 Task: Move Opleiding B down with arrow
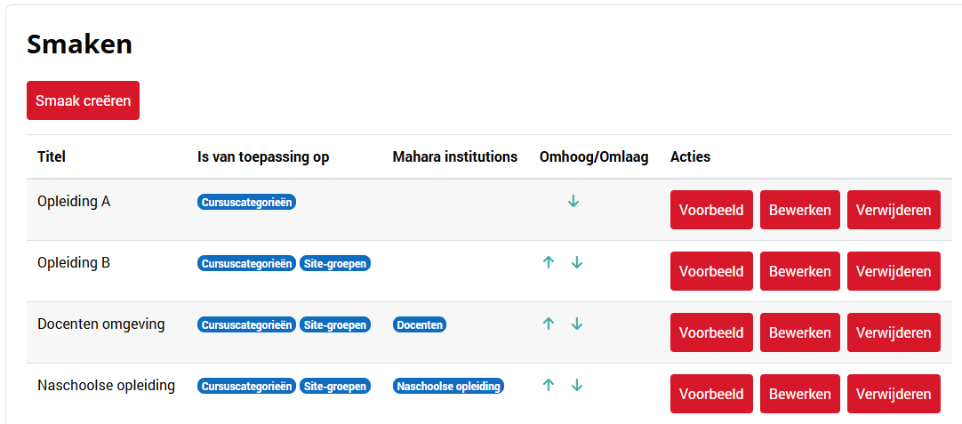pyautogui.click(x=577, y=263)
